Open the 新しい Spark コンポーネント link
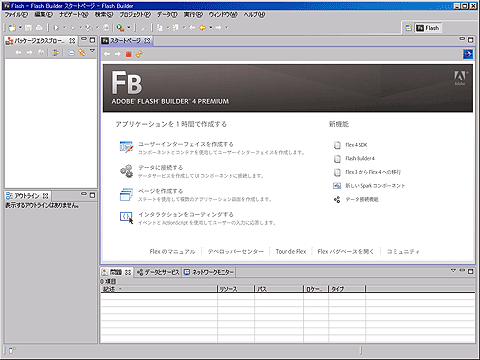Image resolution: width=480 pixels, height=360 pixels. (x=375, y=186)
